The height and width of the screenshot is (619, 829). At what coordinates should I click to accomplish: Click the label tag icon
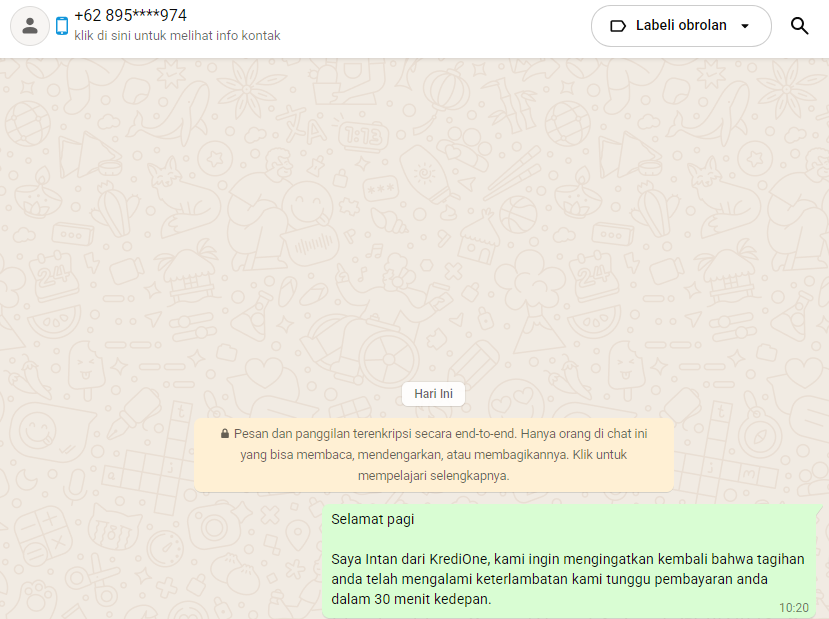(x=618, y=26)
